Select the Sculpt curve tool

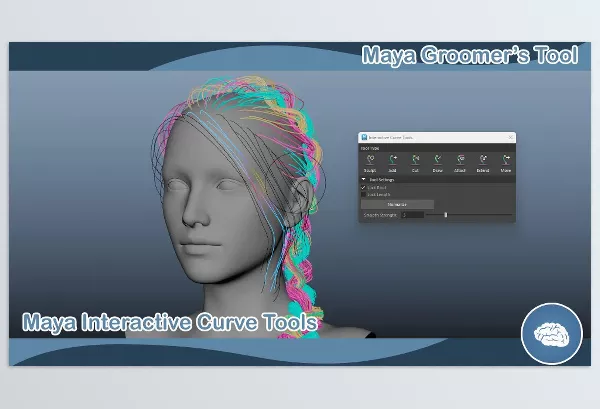(370, 163)
